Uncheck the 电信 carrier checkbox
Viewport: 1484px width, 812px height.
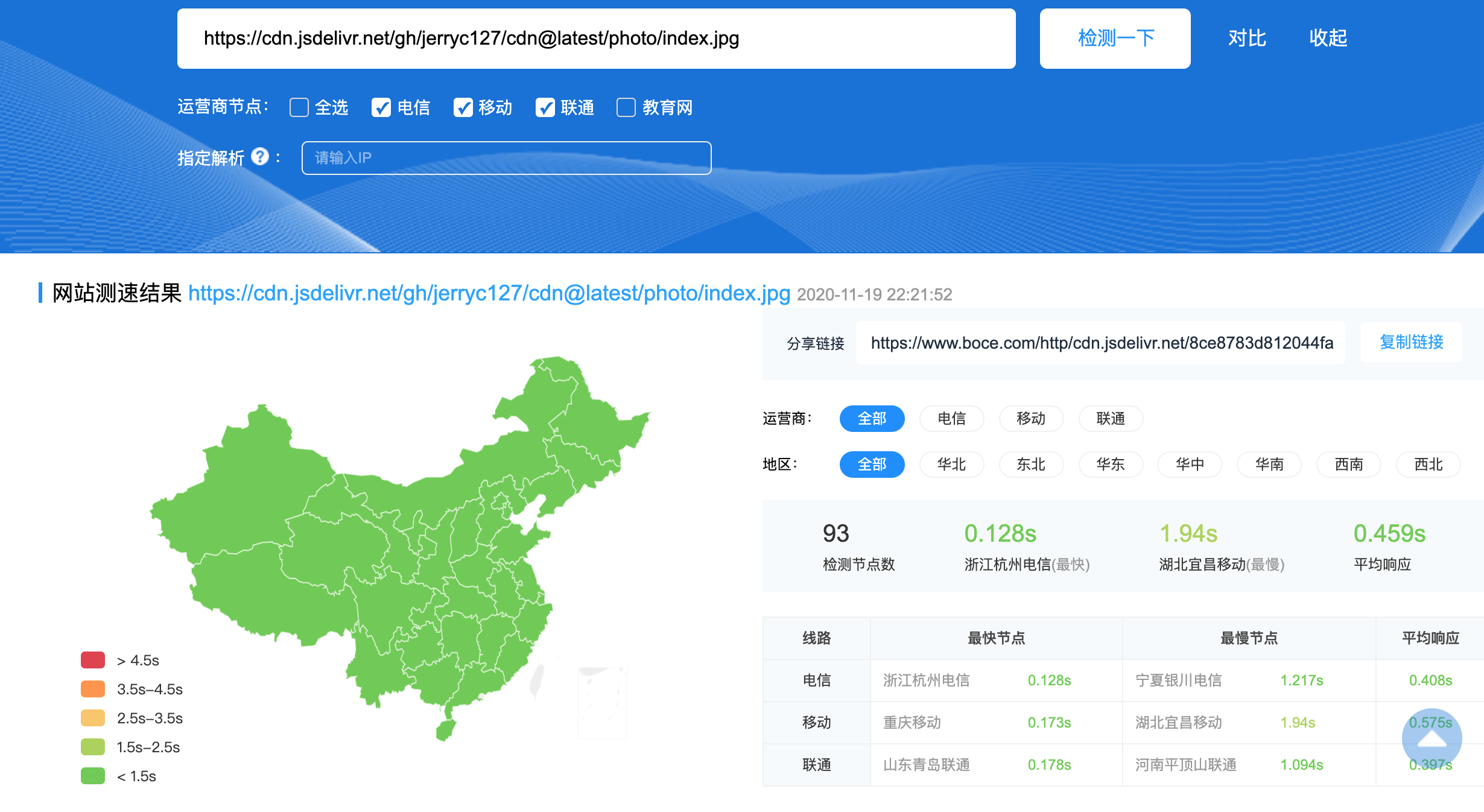coord(381,107)
